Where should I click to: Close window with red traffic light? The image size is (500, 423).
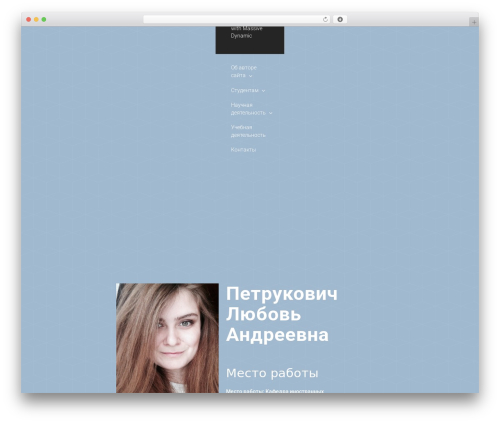coord(29,20)
